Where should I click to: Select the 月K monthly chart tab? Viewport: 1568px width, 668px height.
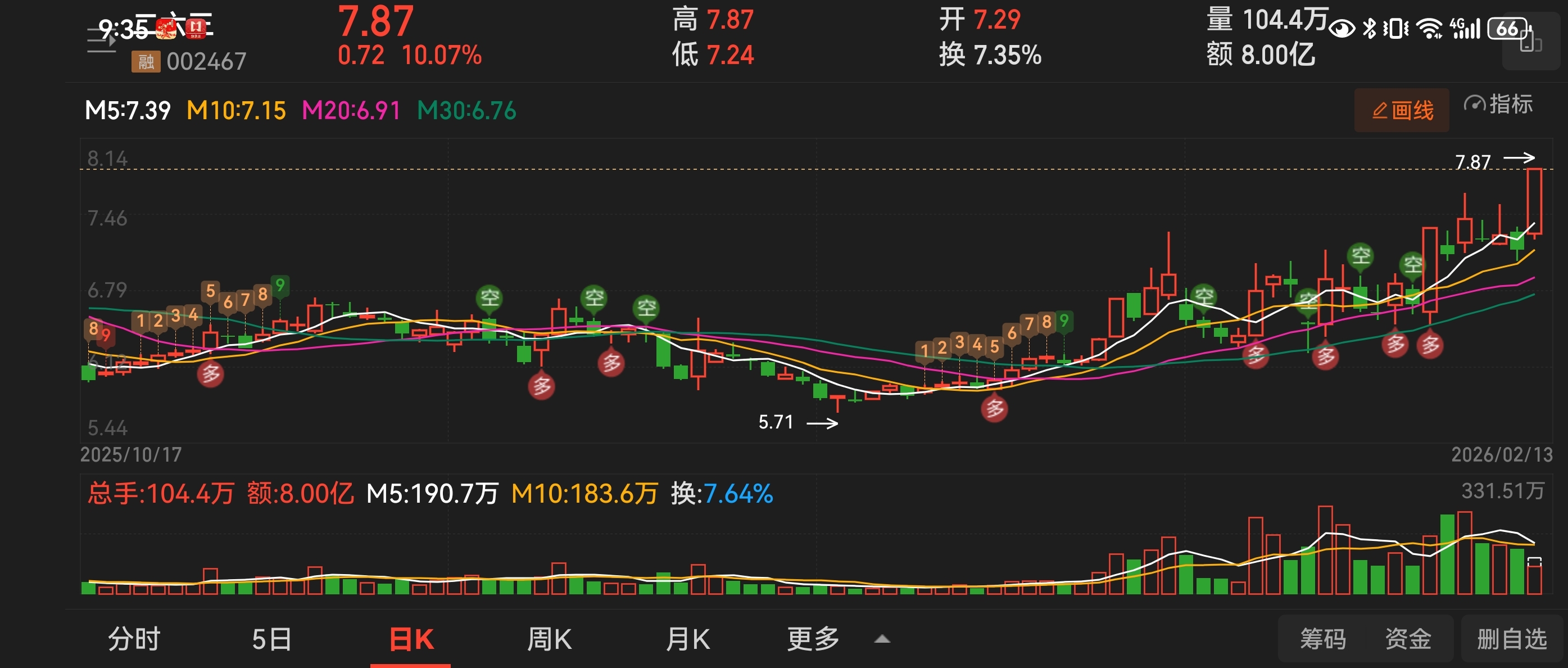tap(687, 639)
